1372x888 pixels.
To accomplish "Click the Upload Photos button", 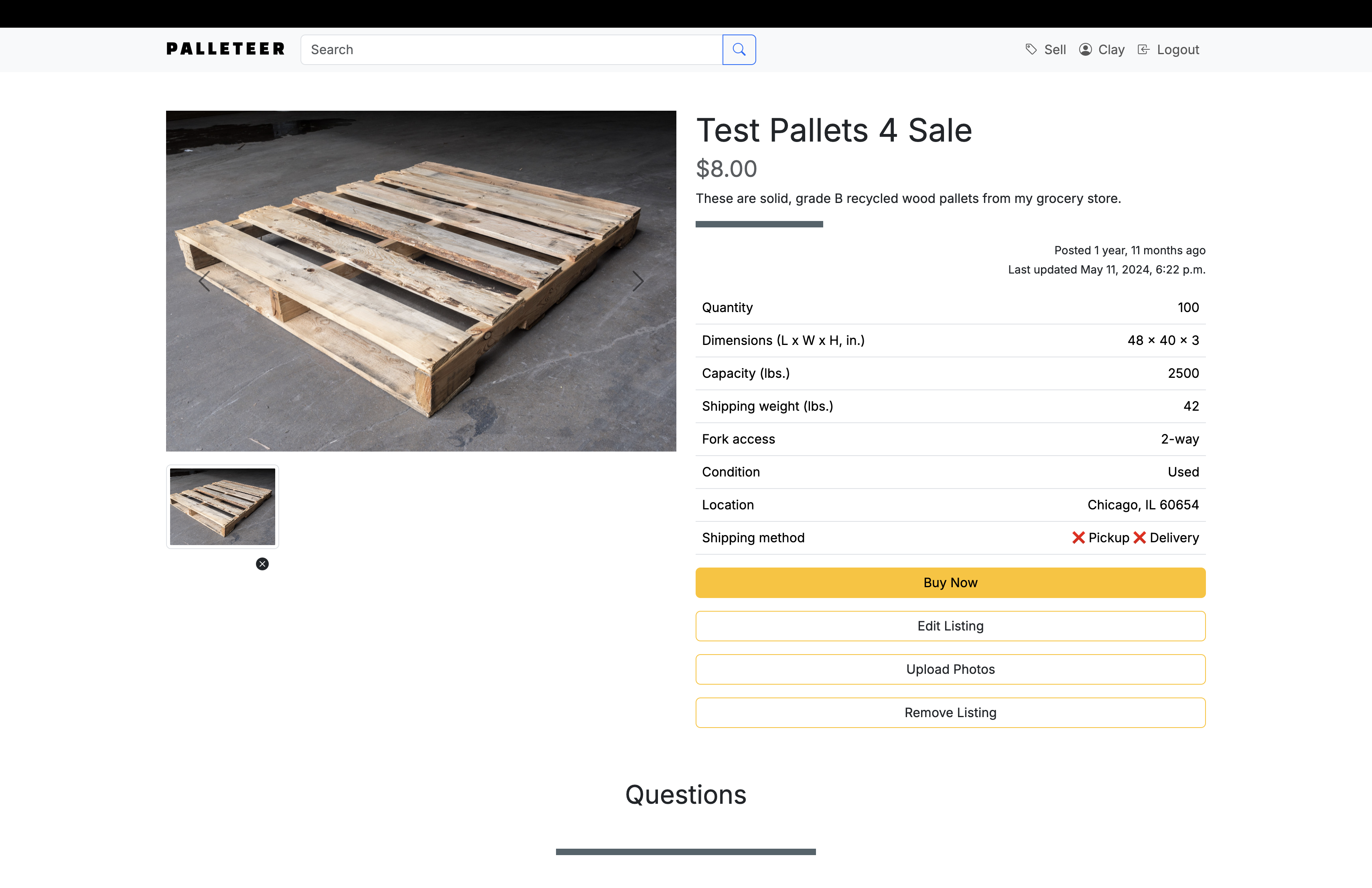I will coord(950,669).
